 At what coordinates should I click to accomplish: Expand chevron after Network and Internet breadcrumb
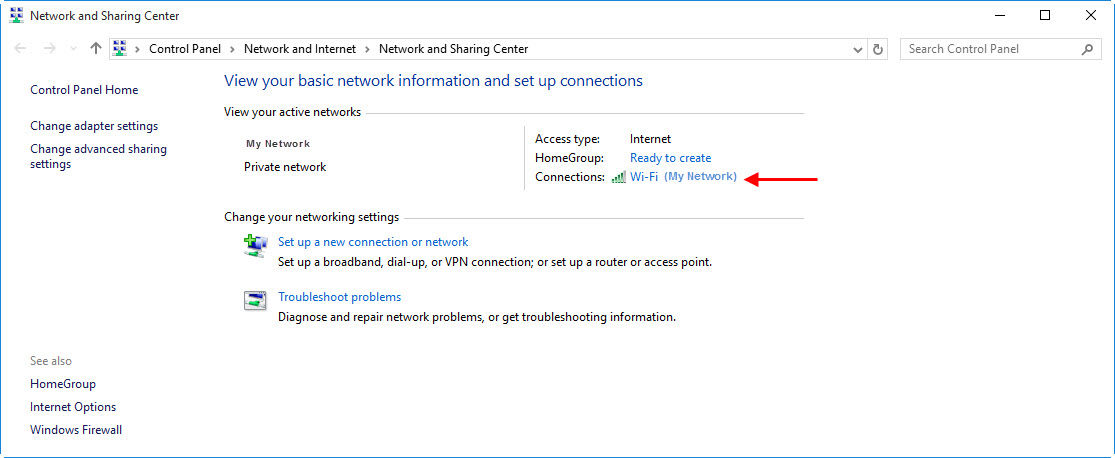point(368,49)
